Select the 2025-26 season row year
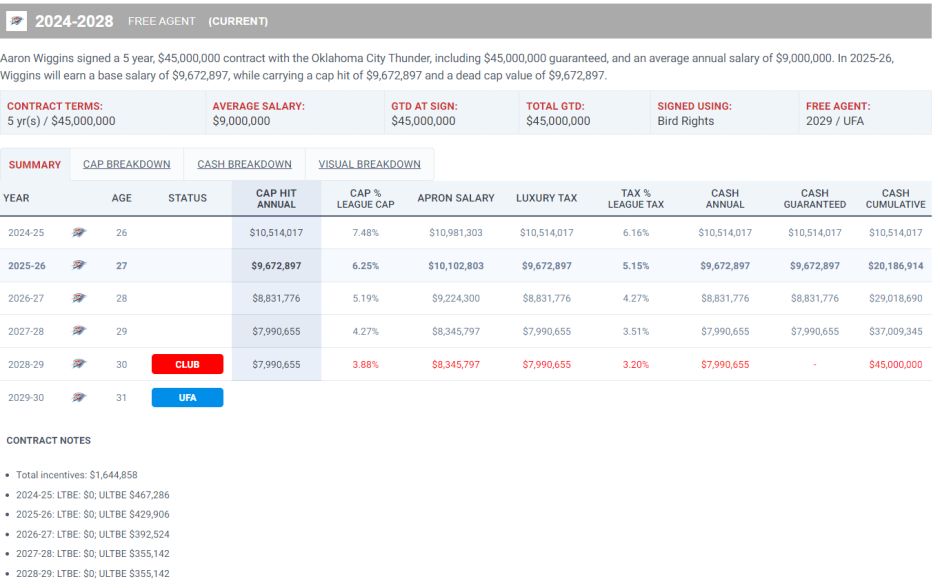This screenshot has width=940, height=588. (x=29, y=266)
